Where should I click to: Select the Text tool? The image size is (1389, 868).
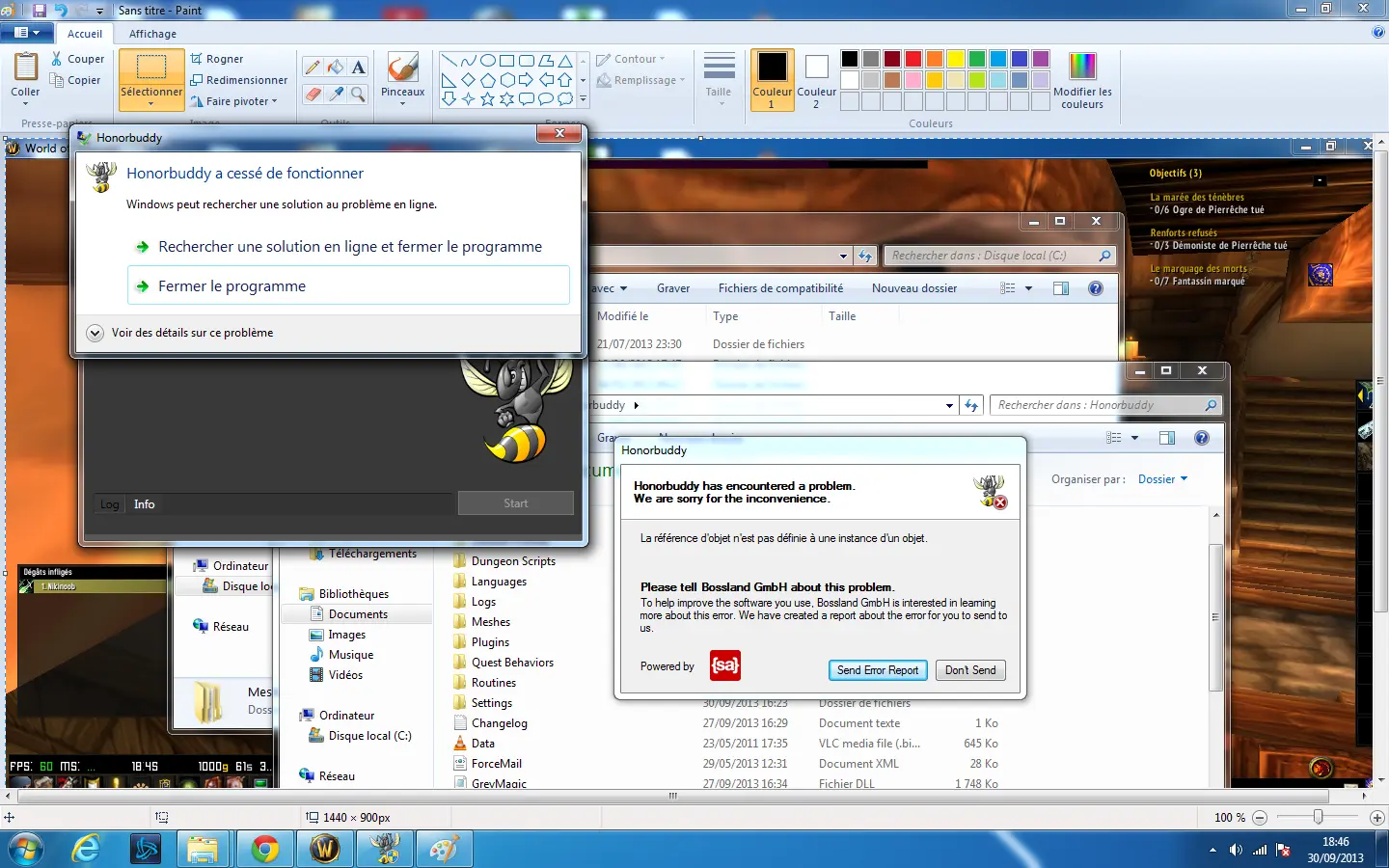[x=358, y=67]
